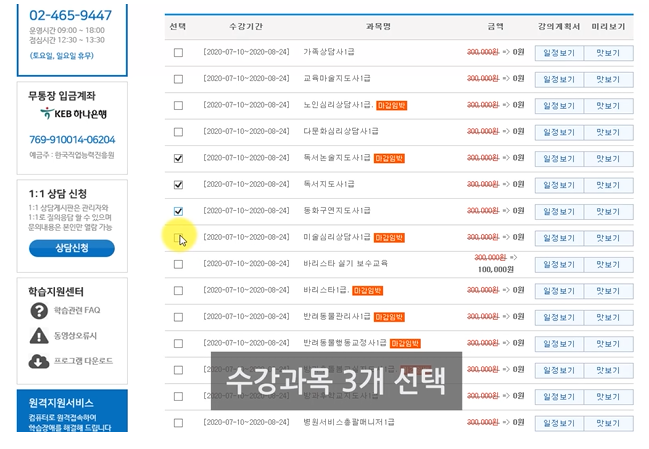Check the 미술심리상담사1급 checkbox

[178, 238]
